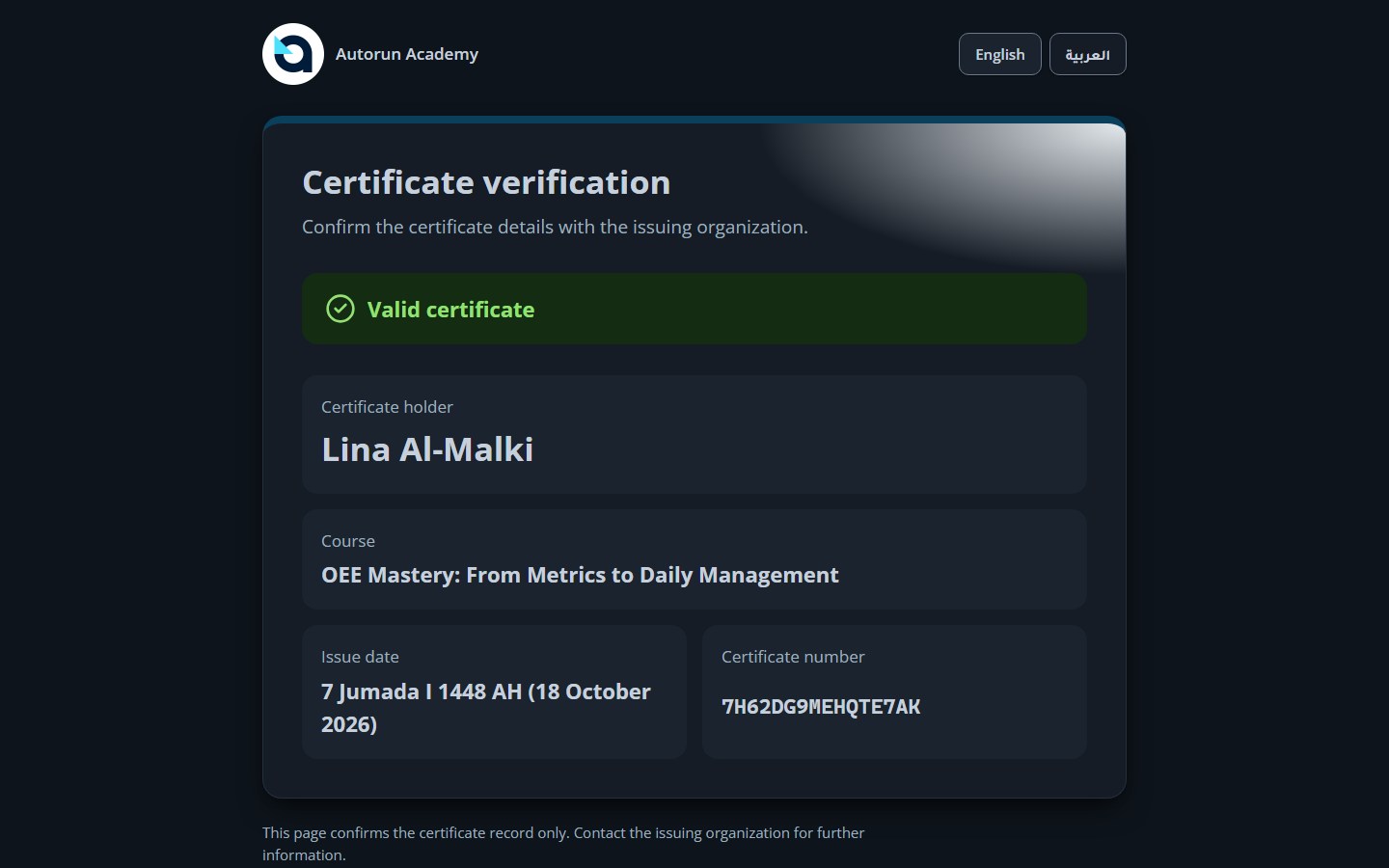Select the course title OEE Mastery

(x=580, y=575)
